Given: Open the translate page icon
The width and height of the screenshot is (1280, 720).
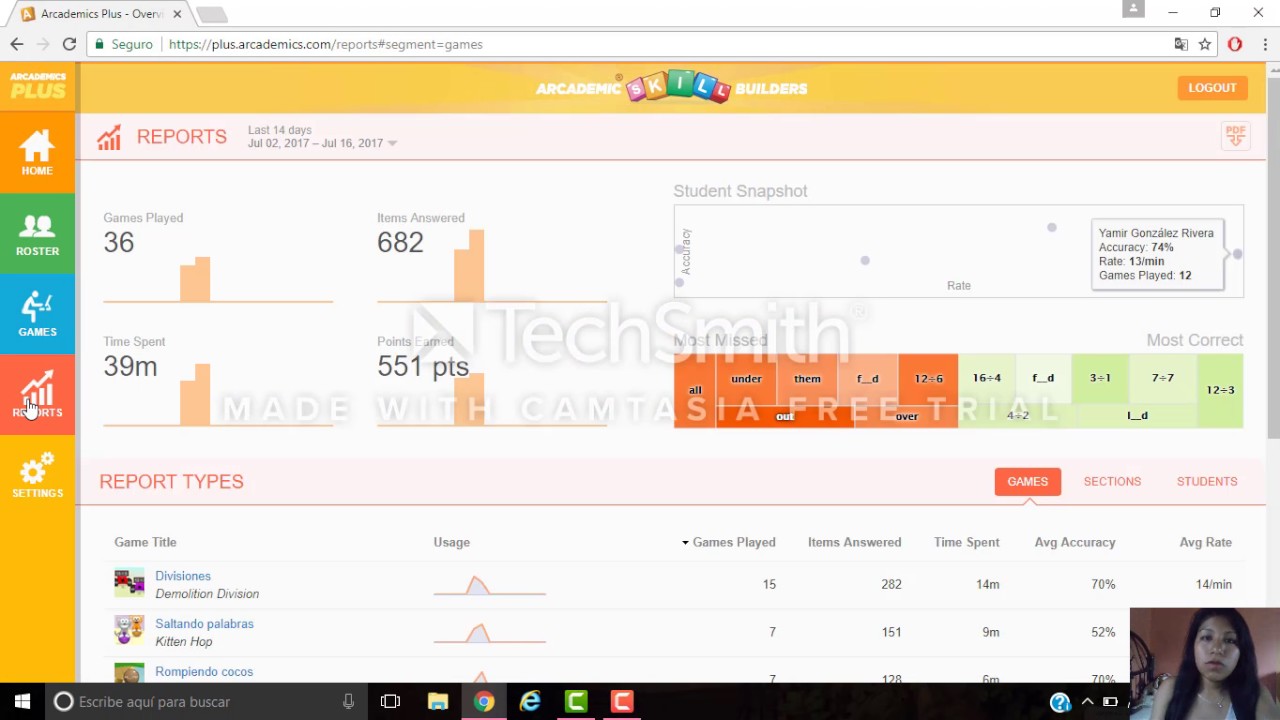Looking at the screenshot, I should click(x=1181, y=44).
